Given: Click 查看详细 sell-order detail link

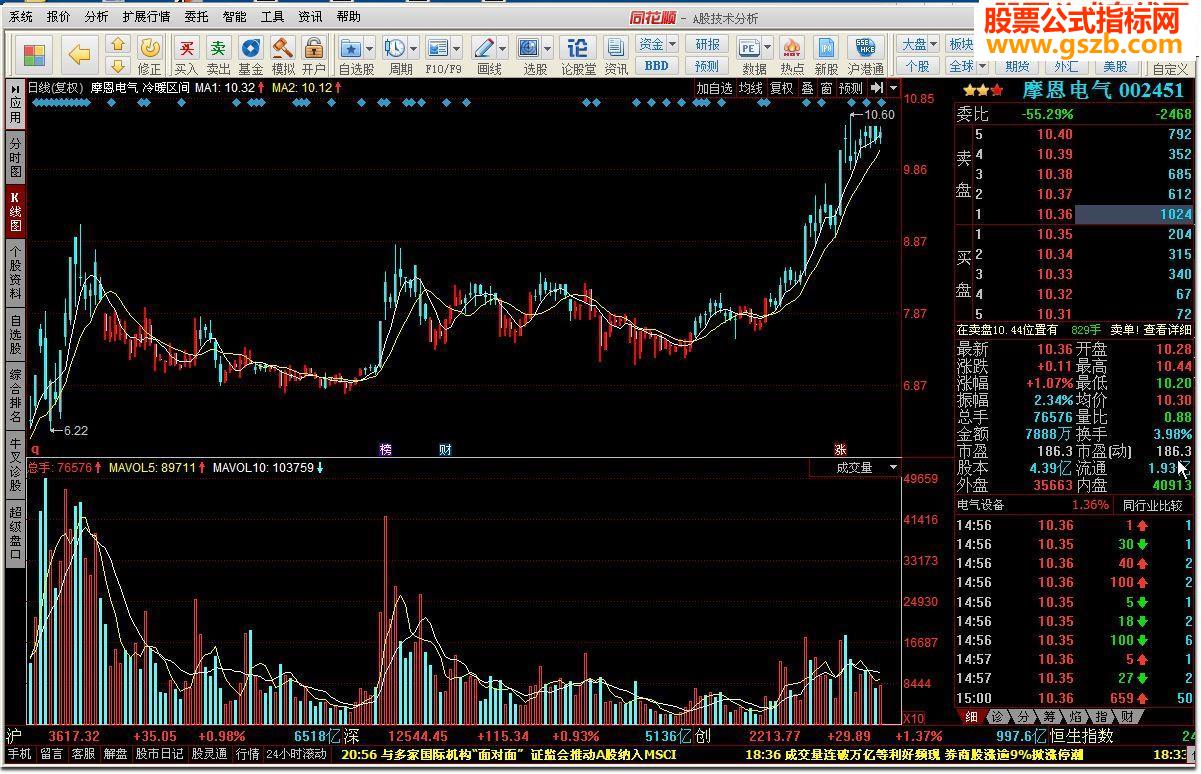Looking at the screenshot, I should point(1168,329).
